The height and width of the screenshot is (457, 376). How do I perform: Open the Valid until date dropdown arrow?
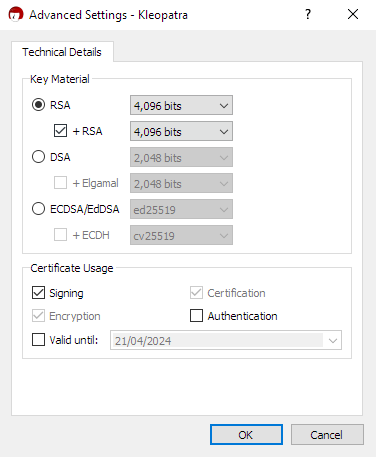(x=333, y=340)
